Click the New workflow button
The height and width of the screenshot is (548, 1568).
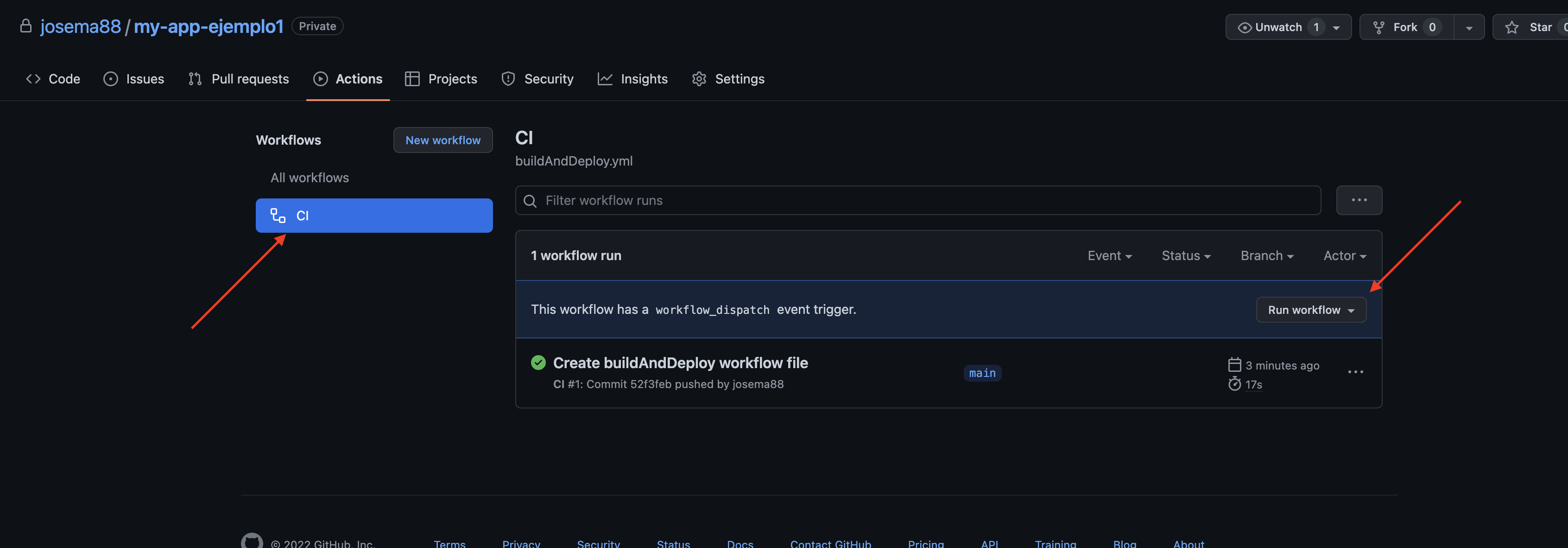[x=443, y=140]
